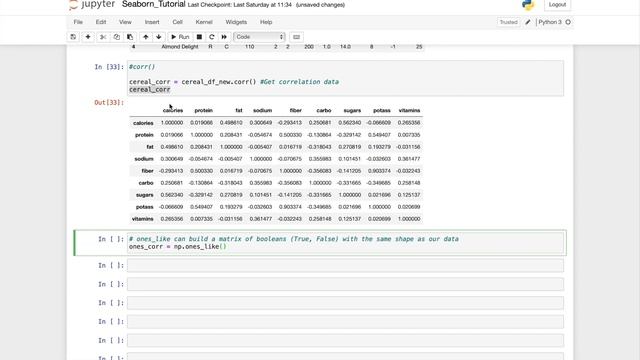Move selected cell up arrow
The height and width of the screenshot is (360, 640).
coord(145,37)
